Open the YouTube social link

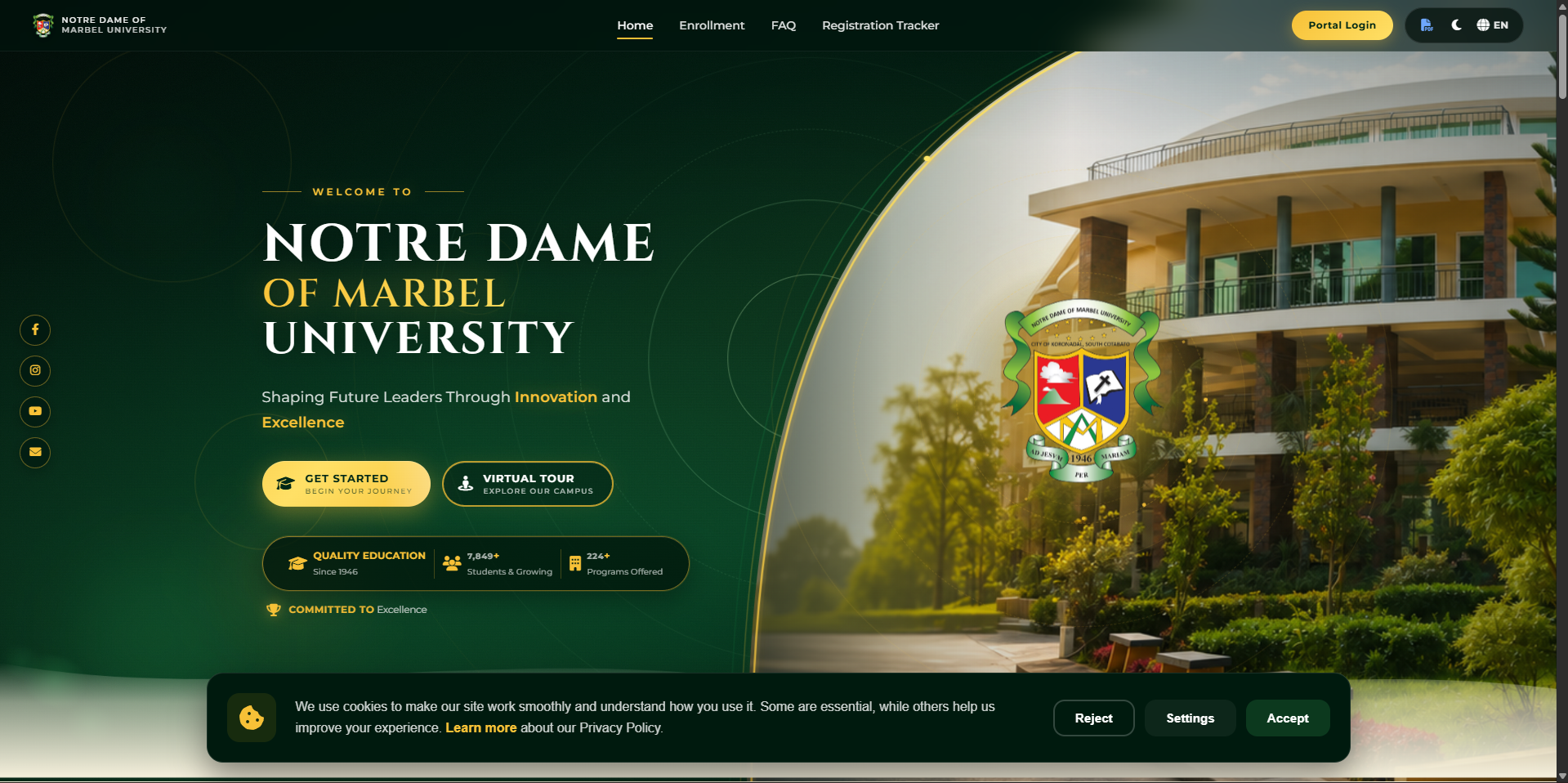click(35, 411)
